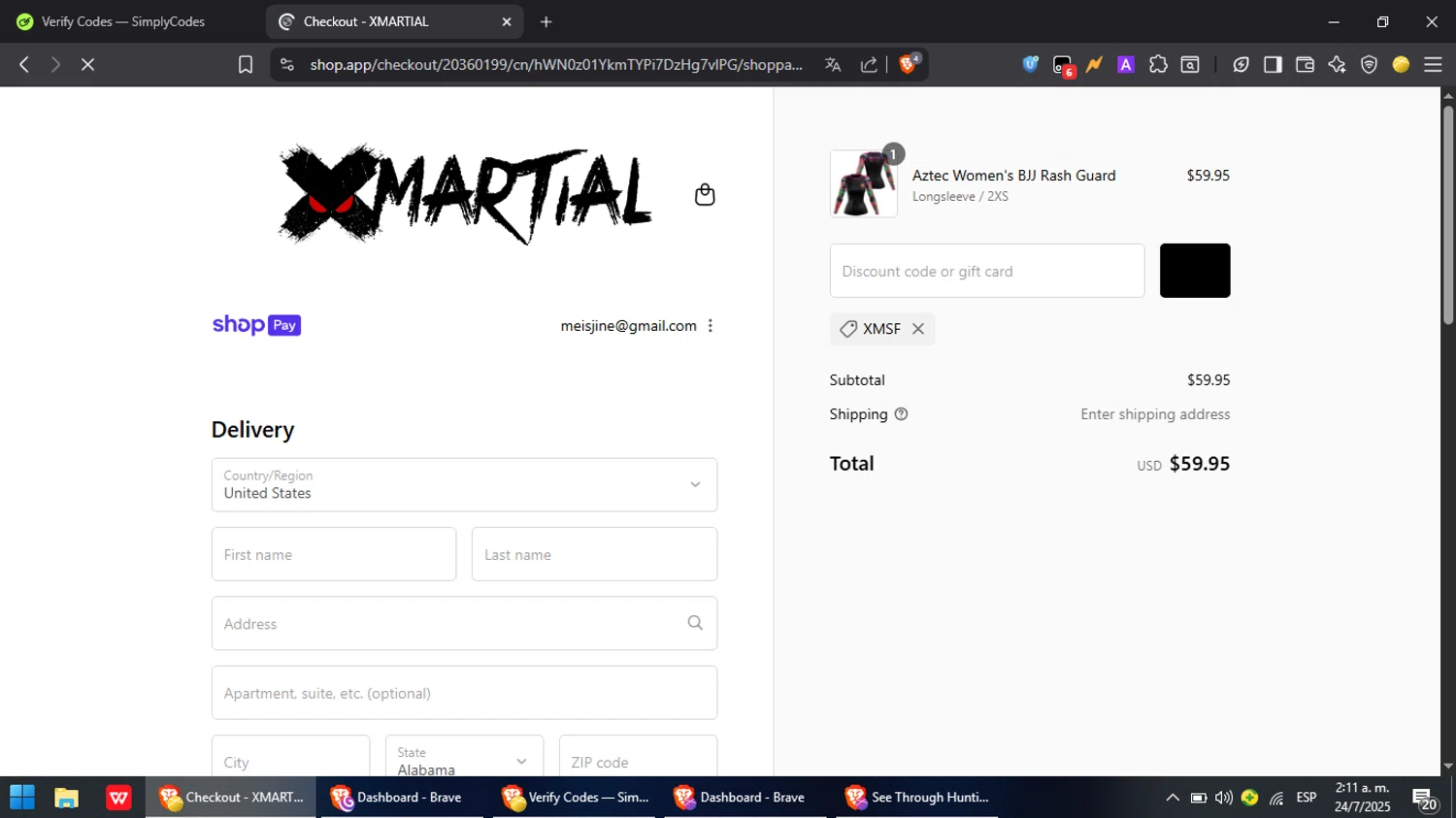Open account options menu next to email
1456x818 pixels.
pyautogui.click(x=711, y=326)
